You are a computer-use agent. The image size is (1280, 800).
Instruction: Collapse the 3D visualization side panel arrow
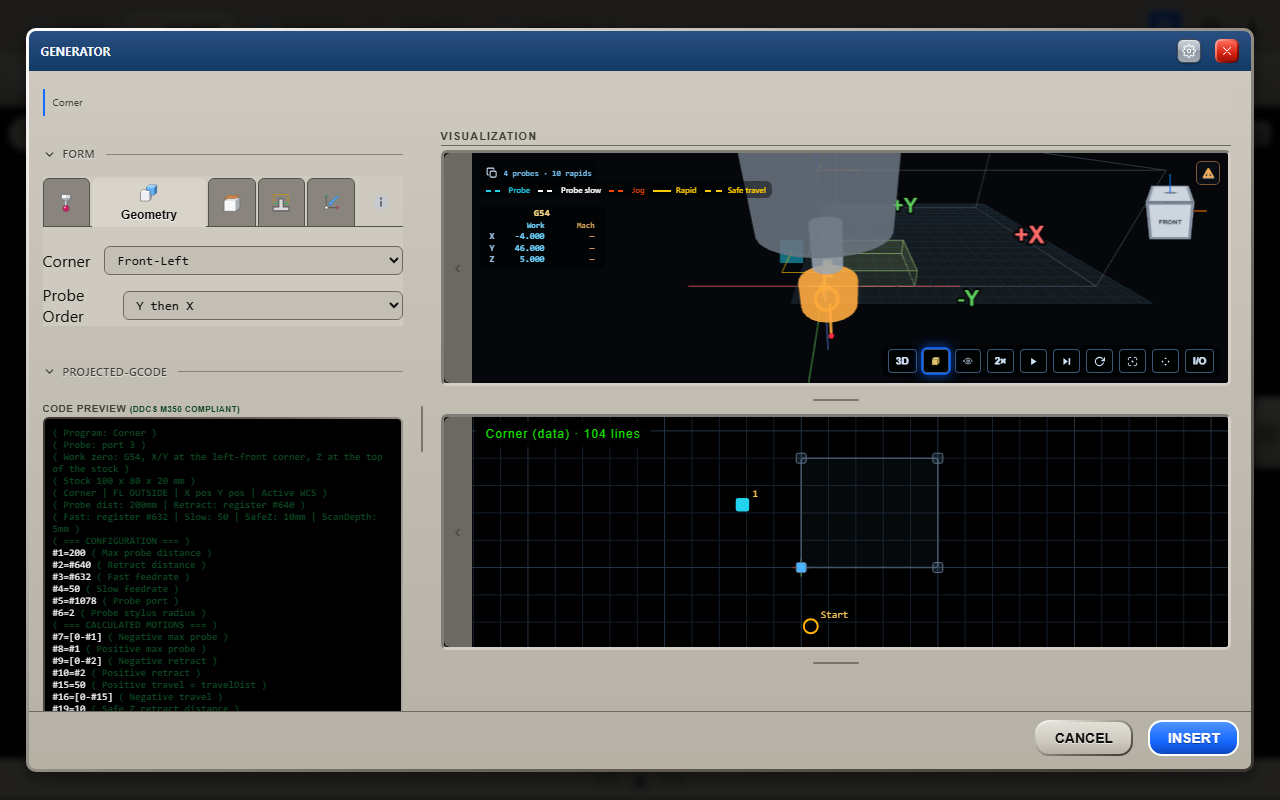[458, 268]
